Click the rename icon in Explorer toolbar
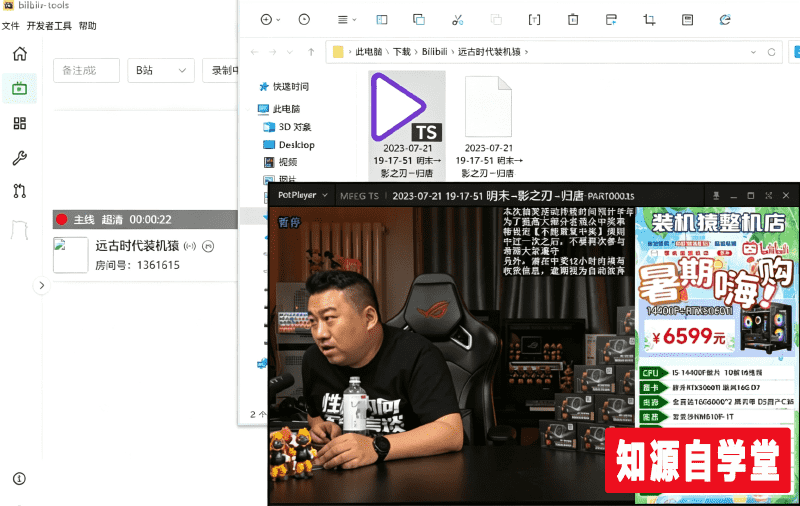This screenshot has height=506, width=800. [534, 19]
